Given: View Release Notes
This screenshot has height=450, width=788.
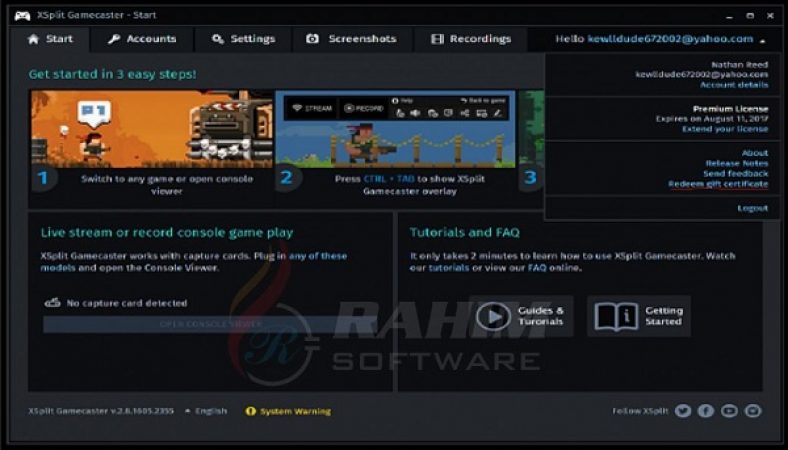Looking at the screenshot, I should [x=737, y=163].
